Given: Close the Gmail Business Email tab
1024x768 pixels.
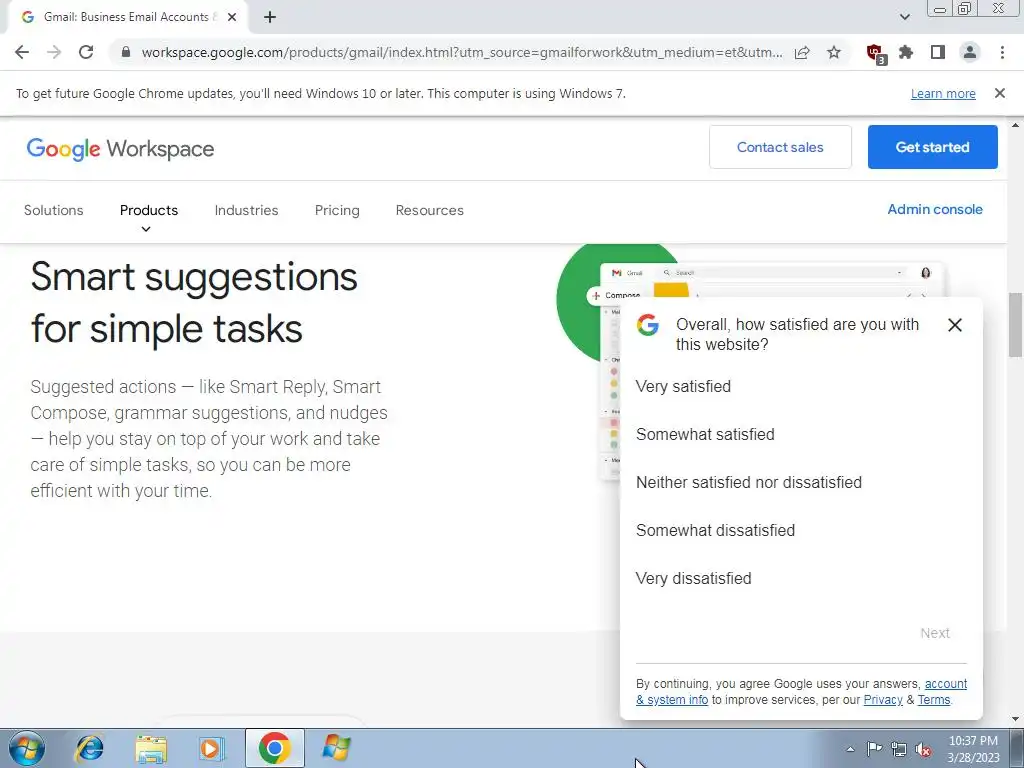Looking at the screenshot, I should (x=232, y=17).
